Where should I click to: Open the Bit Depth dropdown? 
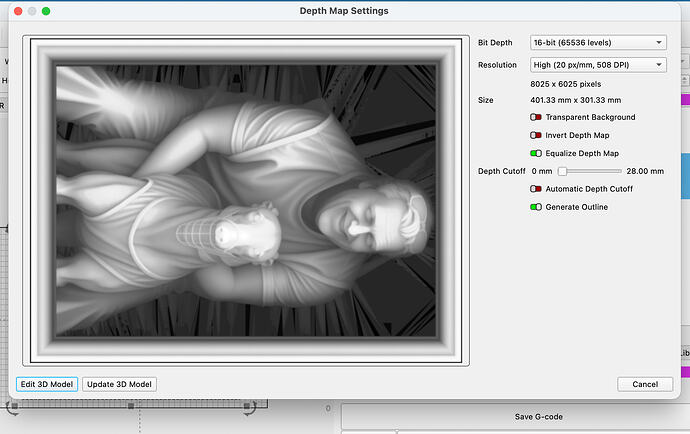click(598, 43)
